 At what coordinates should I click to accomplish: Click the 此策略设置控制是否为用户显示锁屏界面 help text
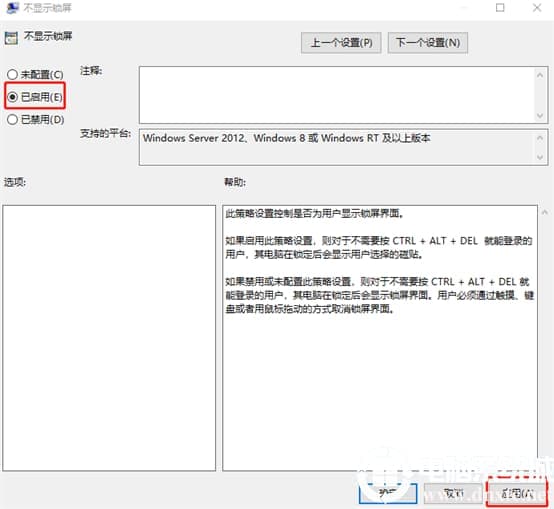click(x=314, y=213)
